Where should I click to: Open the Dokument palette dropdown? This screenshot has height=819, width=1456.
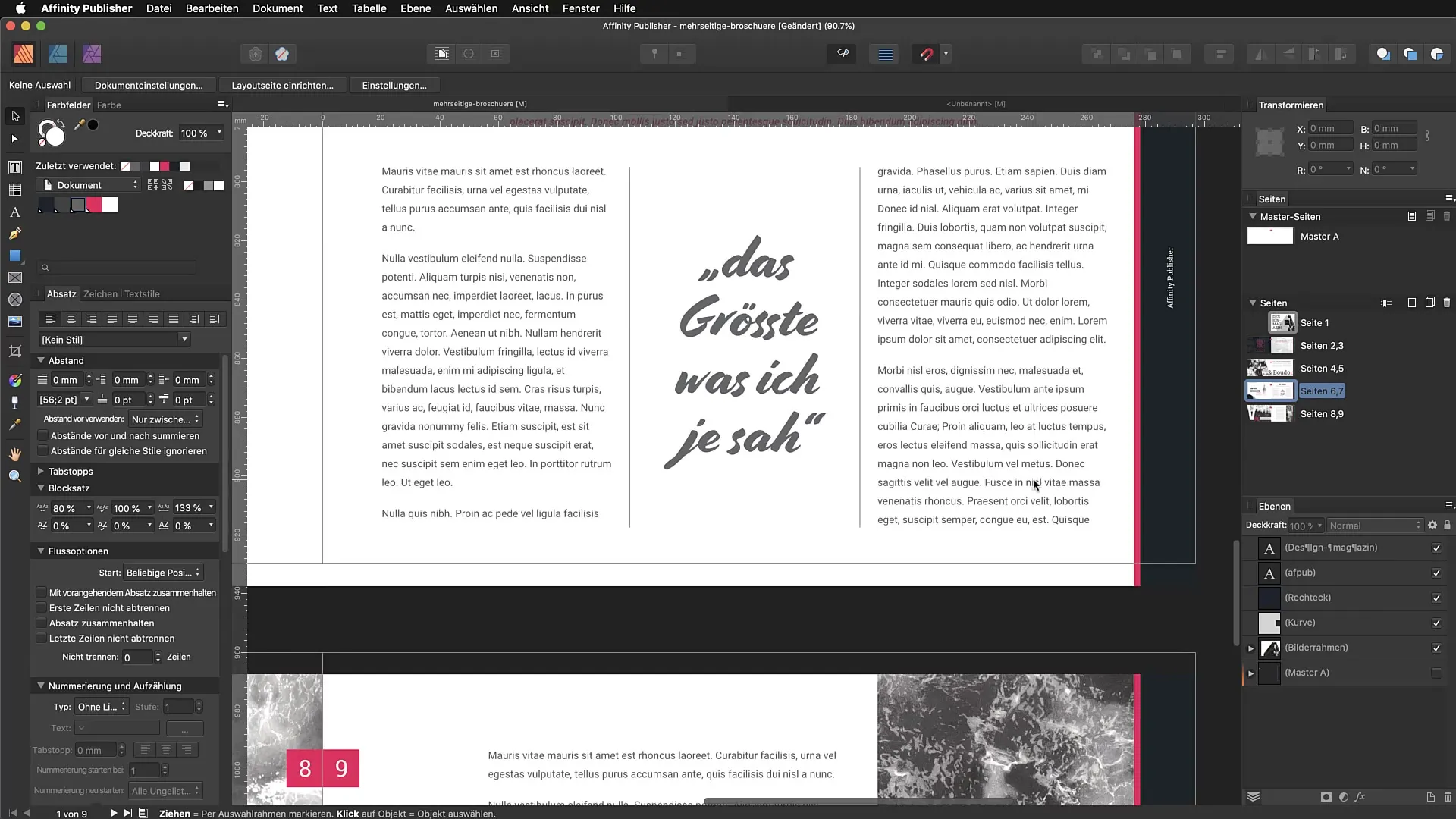point(89,185)
